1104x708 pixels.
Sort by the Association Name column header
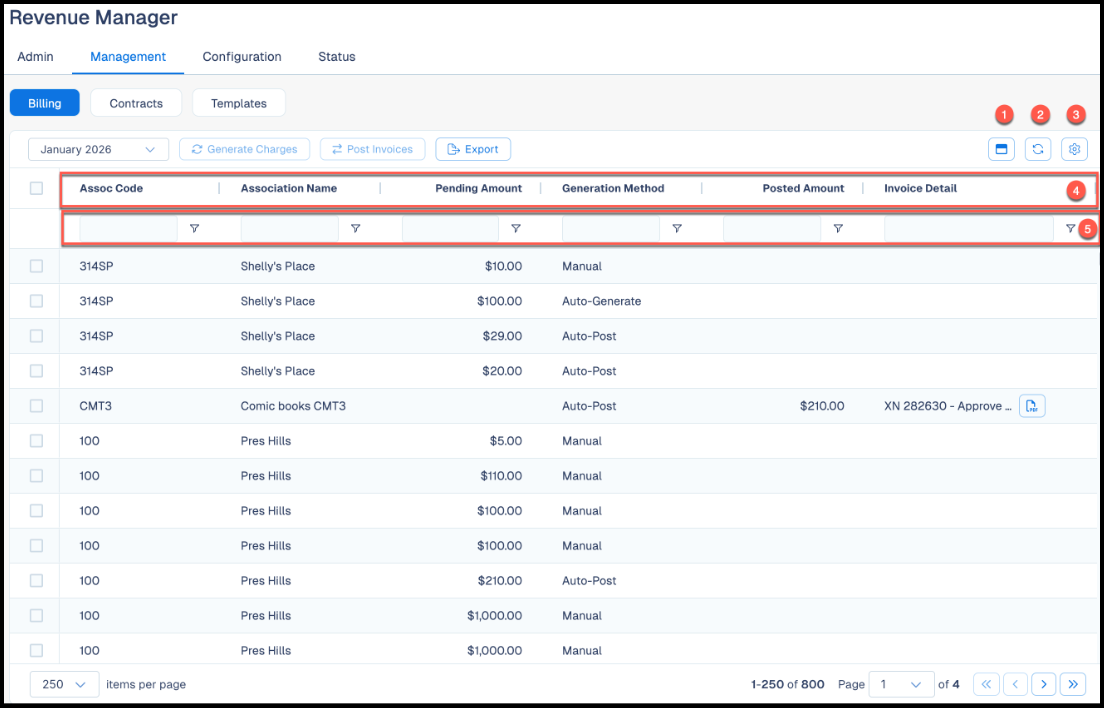(289, 189)
